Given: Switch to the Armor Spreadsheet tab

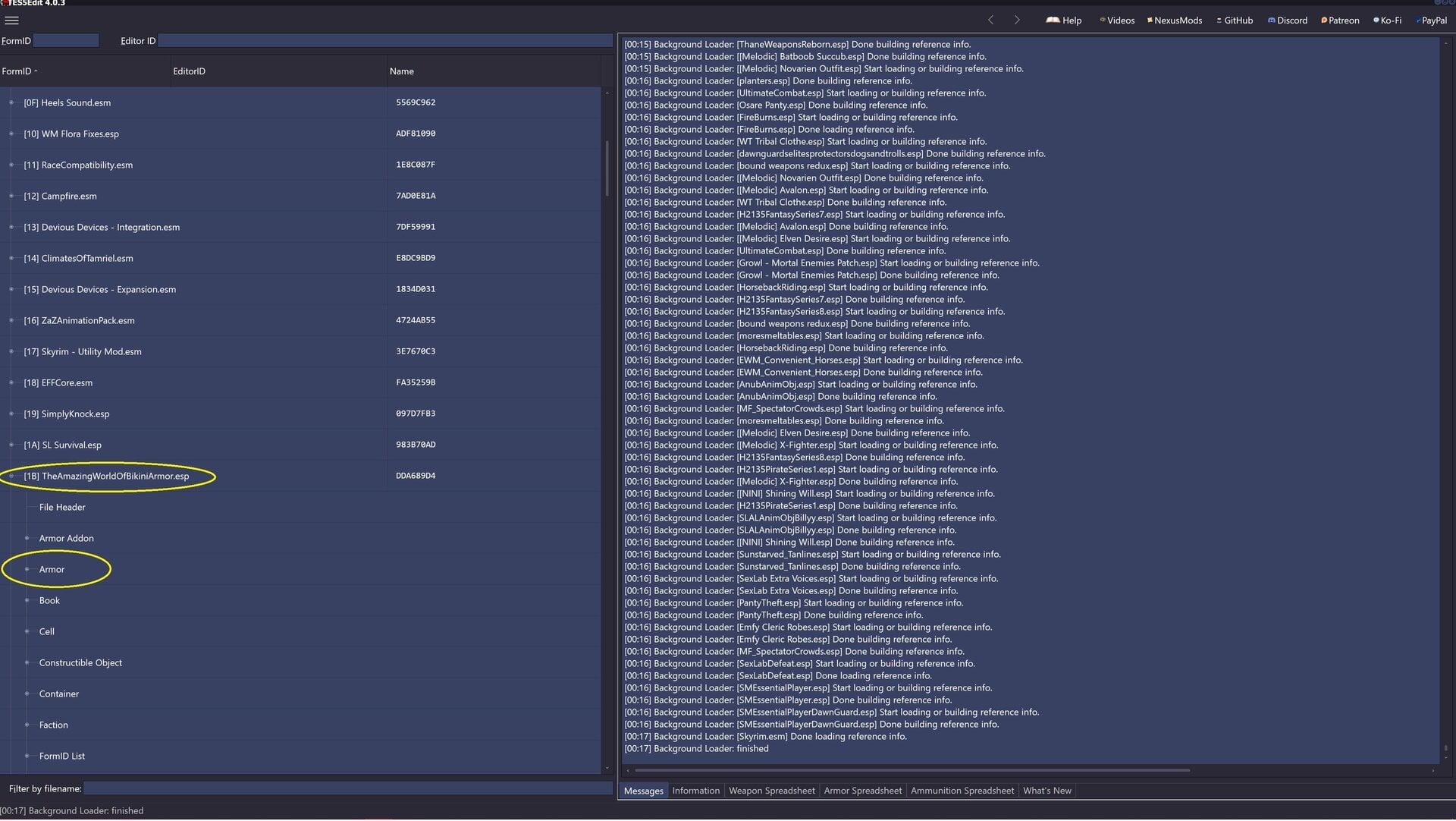Looking at the screenshot, I should pyautogui.click(x=862, y=791).
